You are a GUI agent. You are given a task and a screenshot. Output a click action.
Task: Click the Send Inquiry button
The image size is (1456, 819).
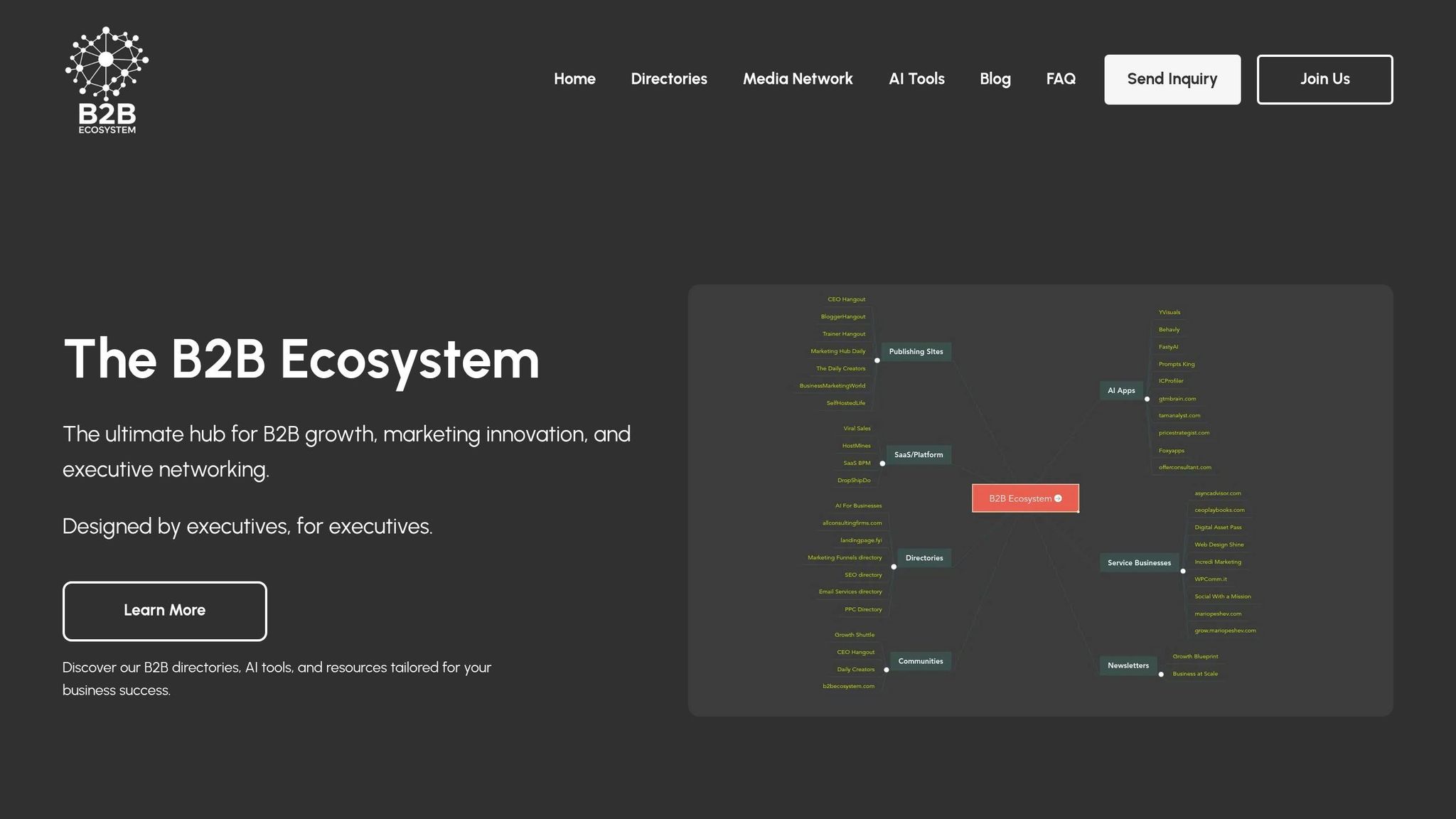pos(1172,80)
